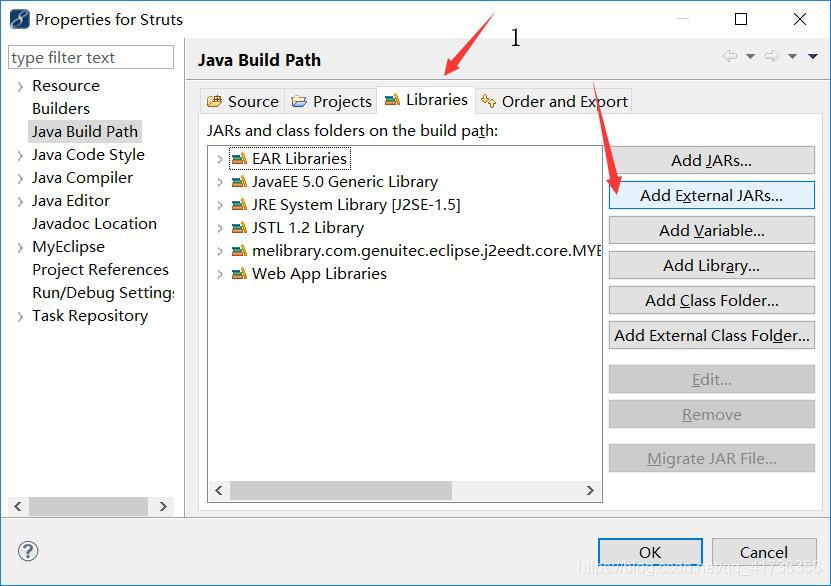Click the Source tab folder icon

(x=215, y=101)
